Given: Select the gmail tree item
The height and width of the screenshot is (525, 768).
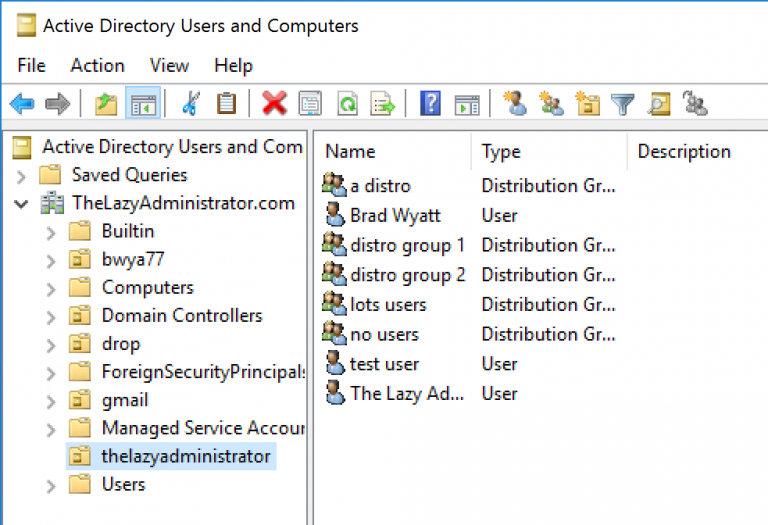Looking at the screenshot, I should [x=125, y=401].
